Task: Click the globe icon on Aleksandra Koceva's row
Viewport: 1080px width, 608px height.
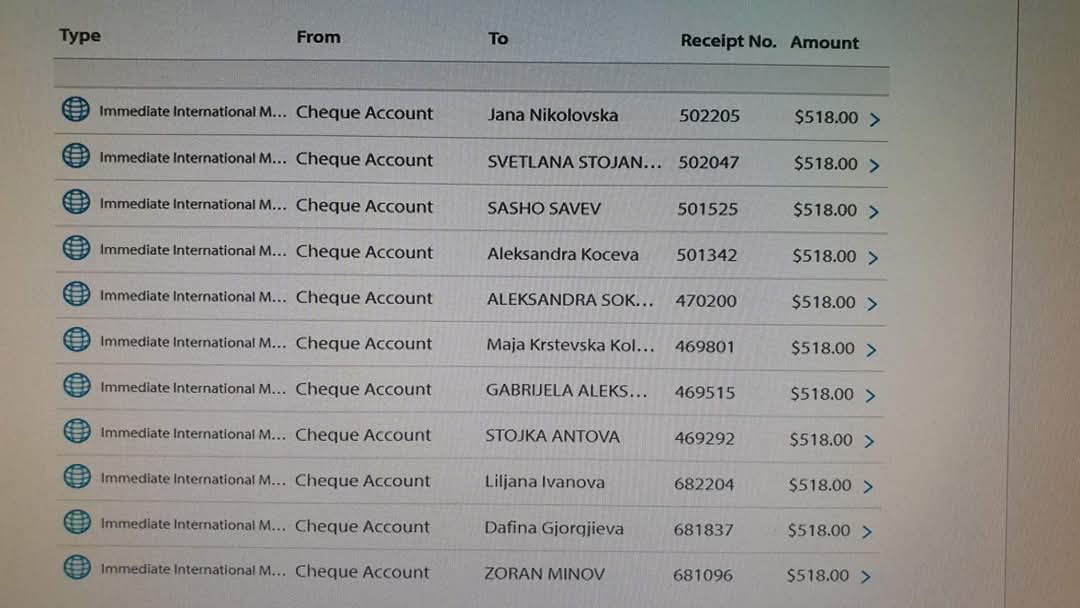Action: 76,247
